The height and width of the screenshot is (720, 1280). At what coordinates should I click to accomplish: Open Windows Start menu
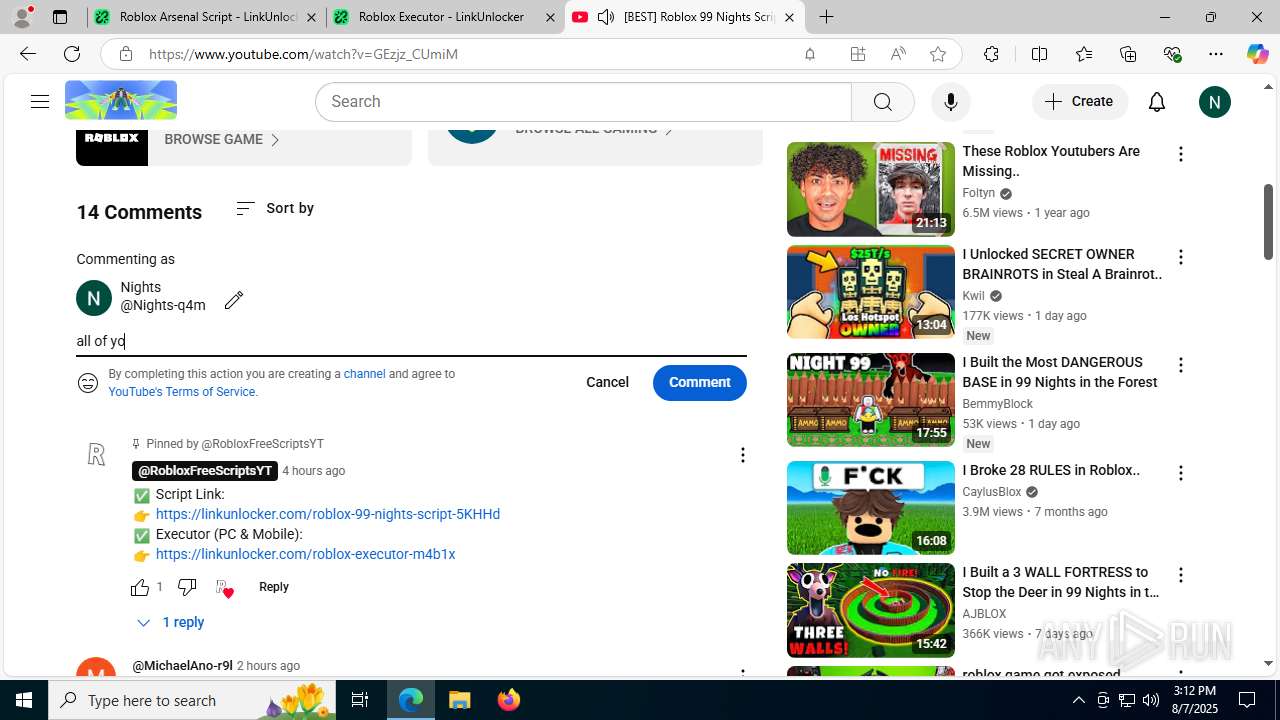24,700
